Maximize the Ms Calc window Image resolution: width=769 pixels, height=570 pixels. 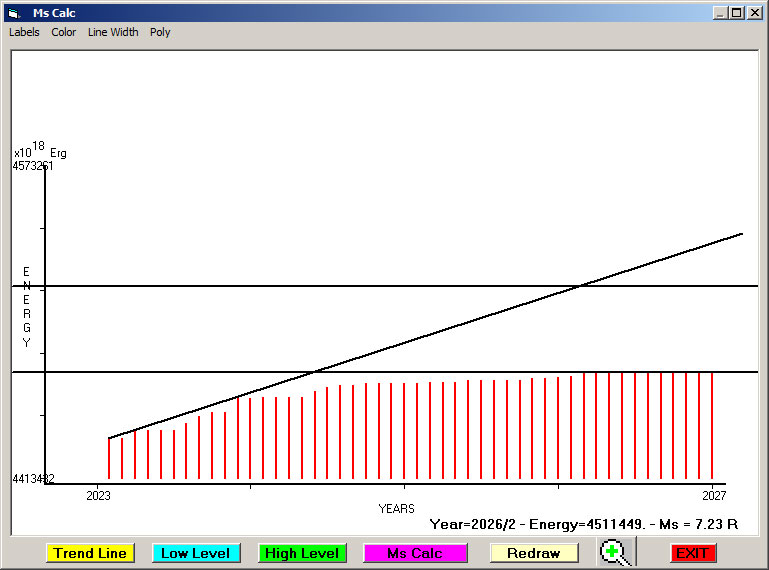click(x=736, y=13)
